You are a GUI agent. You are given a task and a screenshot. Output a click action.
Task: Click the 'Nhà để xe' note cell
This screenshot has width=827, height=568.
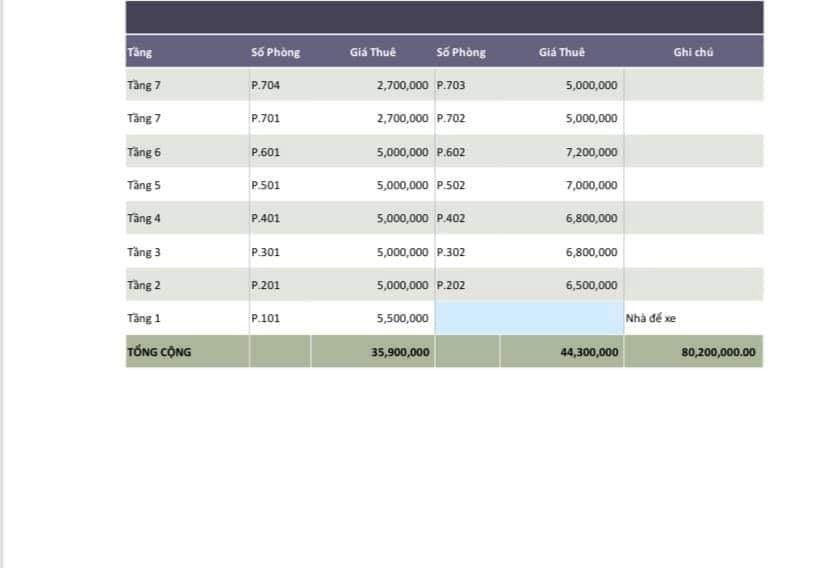click(x=650, y=319)
